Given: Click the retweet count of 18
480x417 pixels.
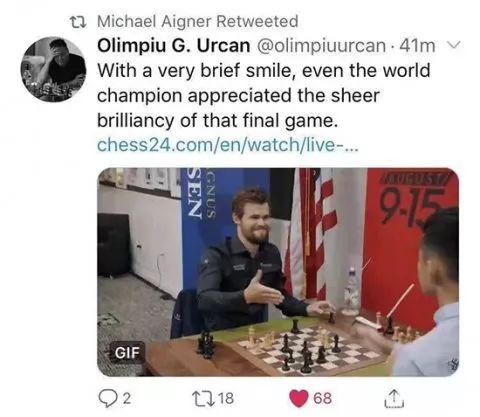Looking at the screenshot, I should coord(227,398).
